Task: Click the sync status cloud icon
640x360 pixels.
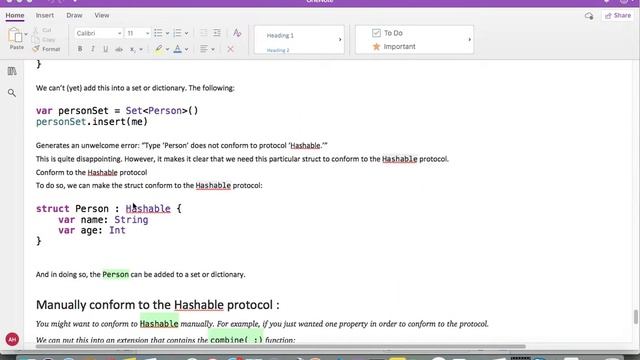Action: coord(589,16)
